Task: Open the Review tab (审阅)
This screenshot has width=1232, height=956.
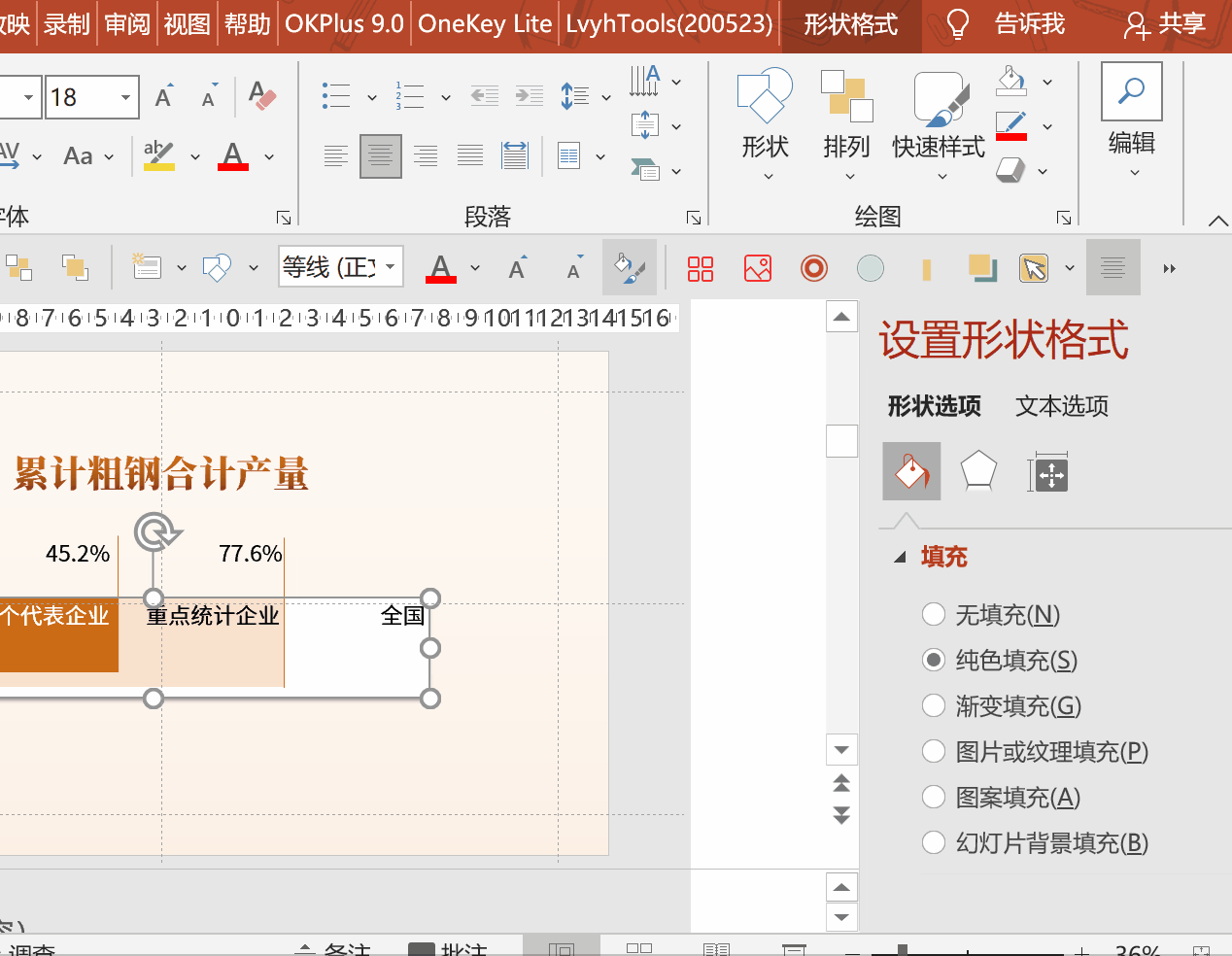Action: coord(127,23)
